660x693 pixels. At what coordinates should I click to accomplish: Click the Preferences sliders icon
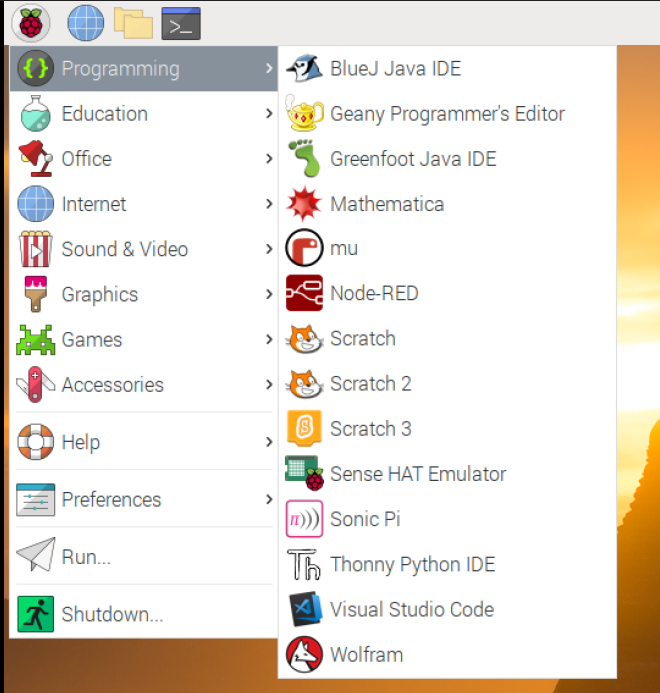click(x=35, y=499)
